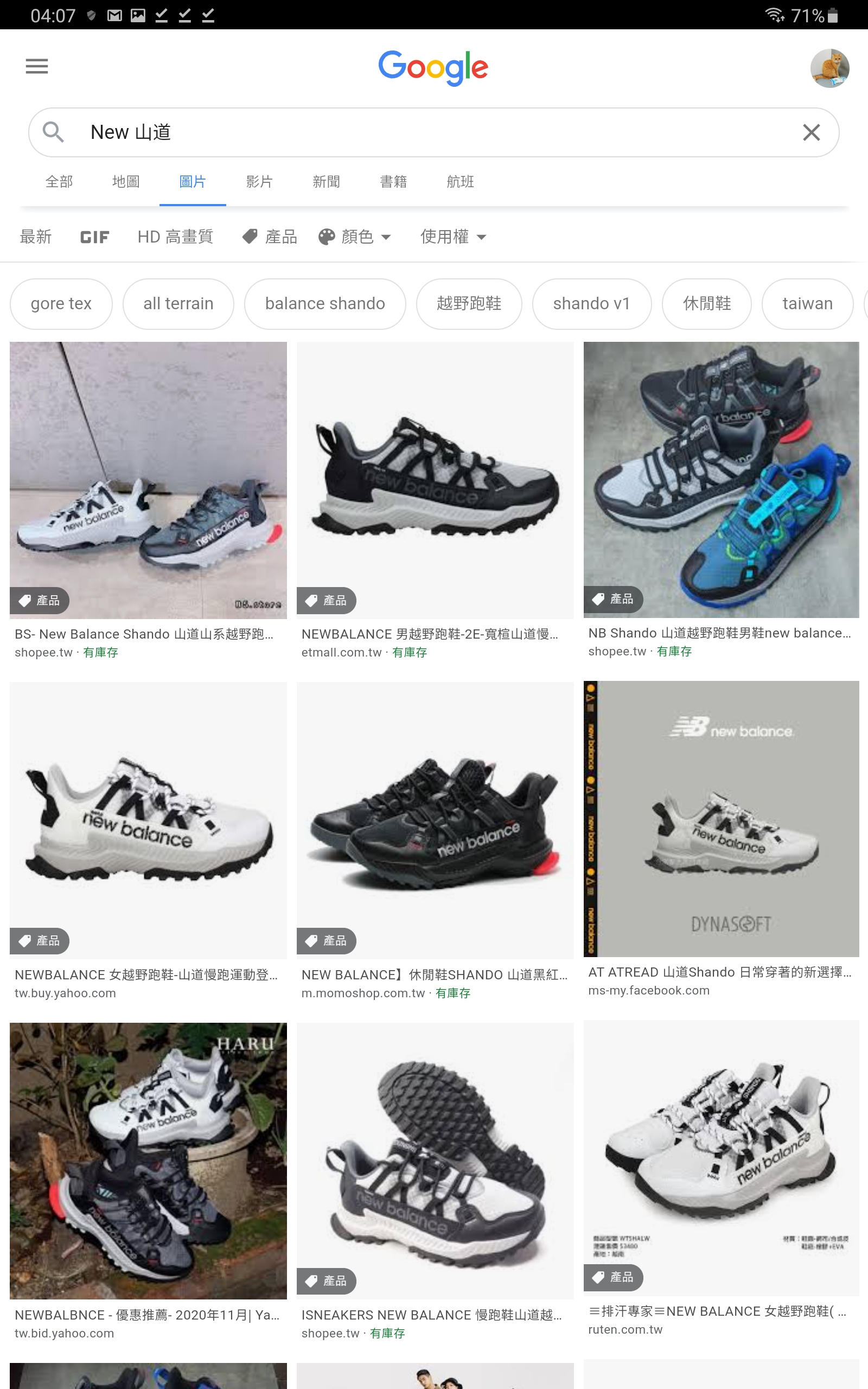Tap the cat profile avatar
The image size is (868, 1389).
pyautogui.click(x=829, y=68)
